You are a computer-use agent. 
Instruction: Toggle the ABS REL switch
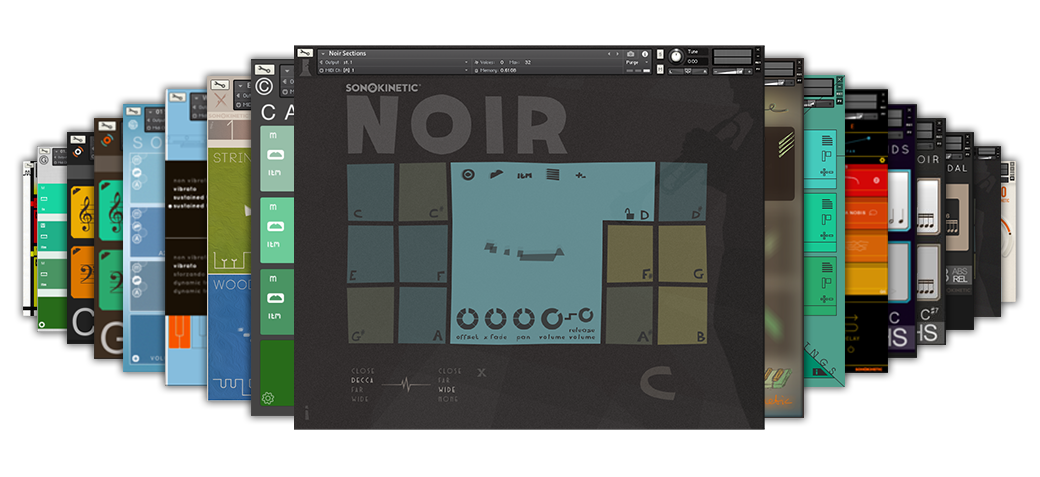(x=960, y=275)
